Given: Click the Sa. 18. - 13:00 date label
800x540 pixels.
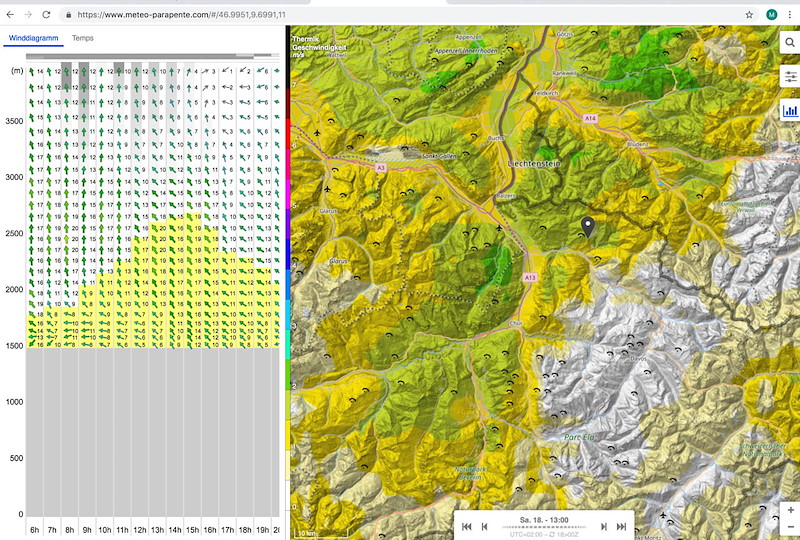Looking at the screenshot, I should [x=544, y=520].
